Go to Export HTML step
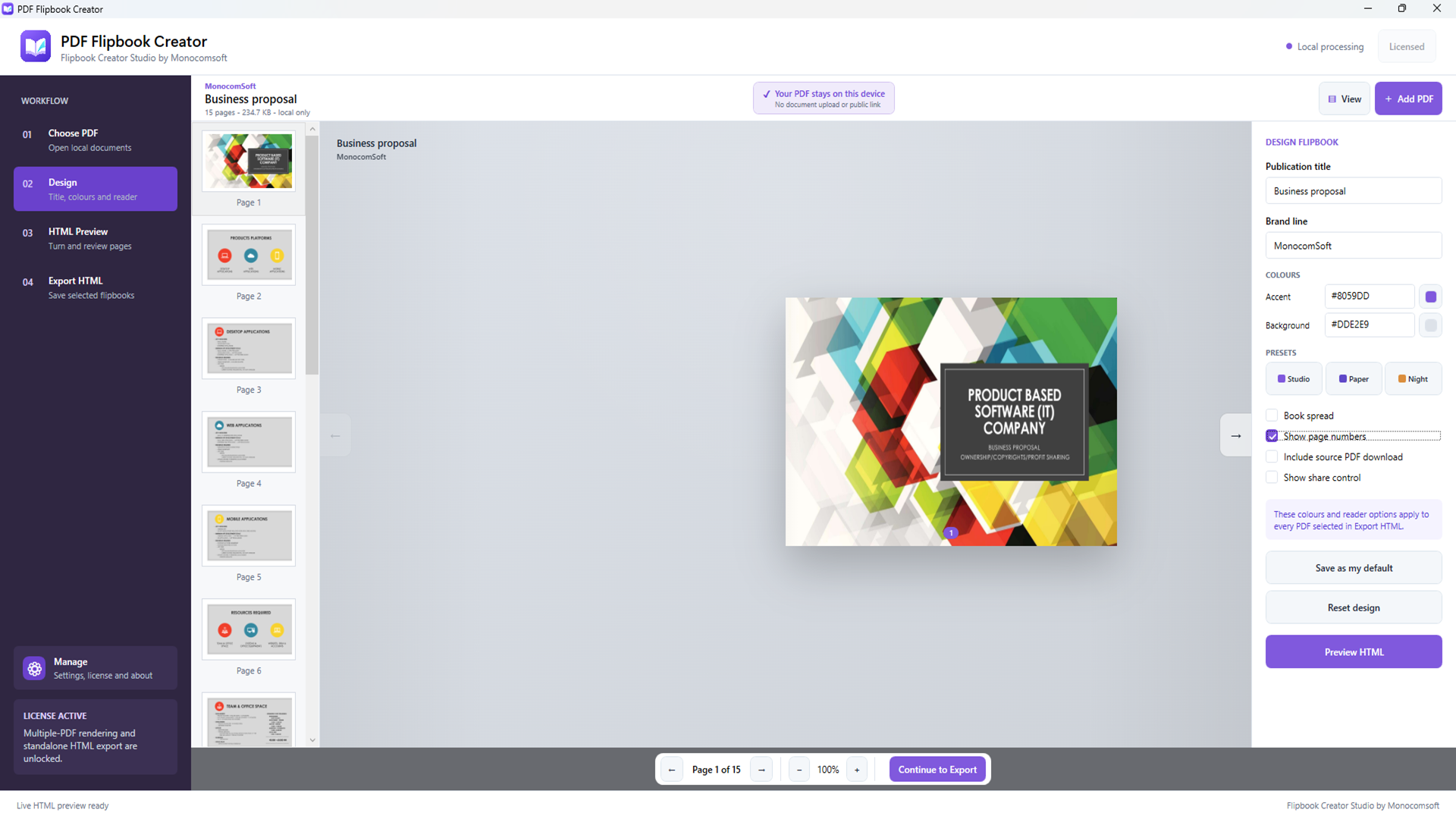 tap(96, 287)
